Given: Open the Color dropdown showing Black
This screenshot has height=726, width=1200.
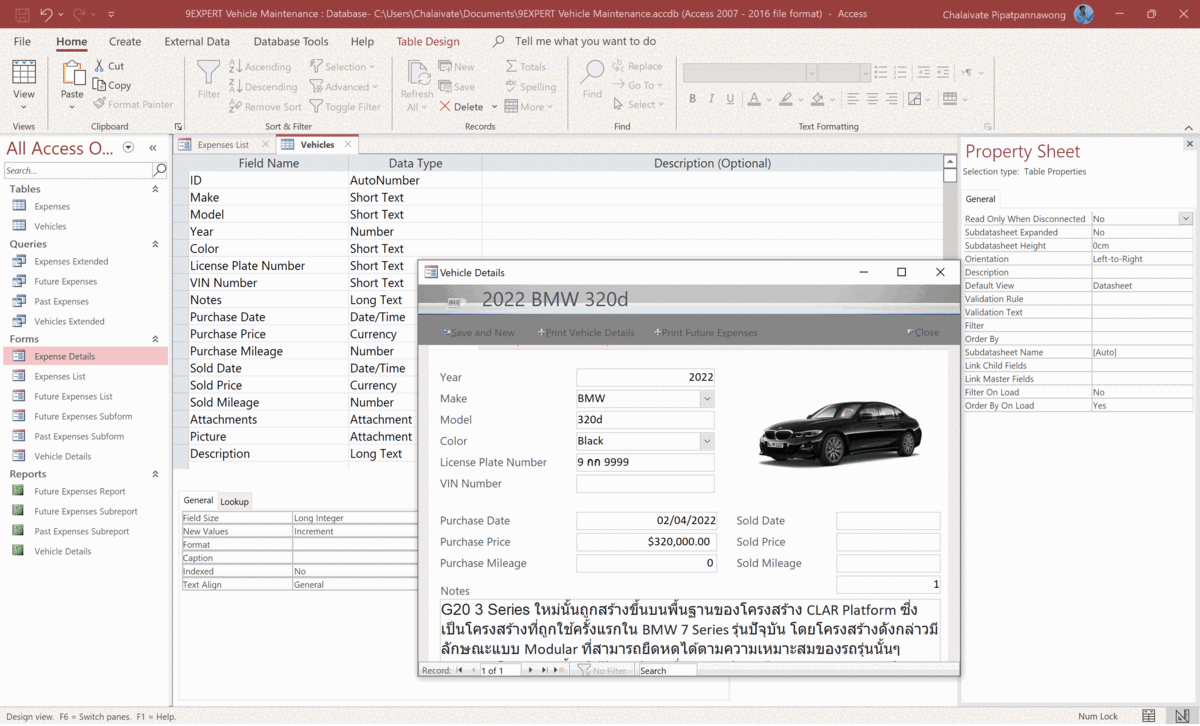Looking at the screenshot, I should pos(708,440).
